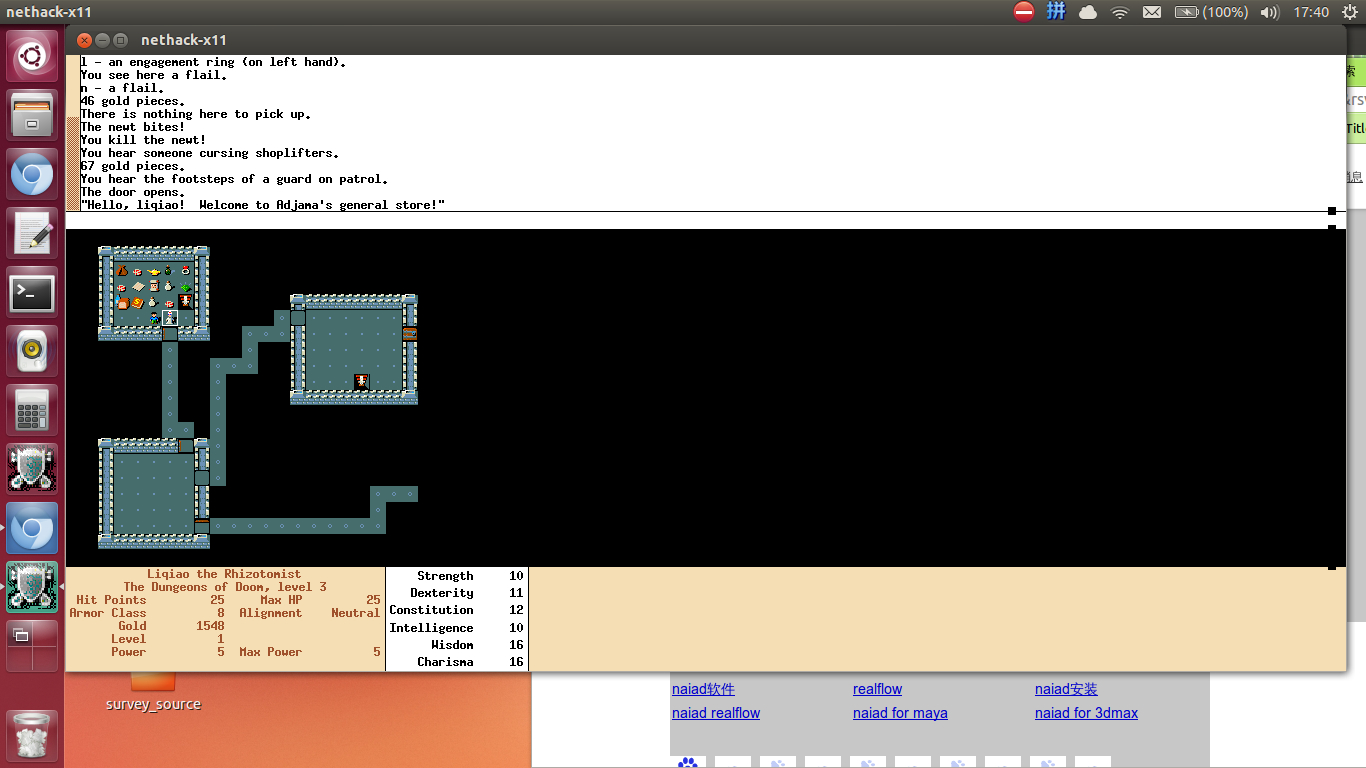The width and height of the screenshot is (1366, 768).
Task: Click the "The door opens." message
Action: tap(133, 192)
